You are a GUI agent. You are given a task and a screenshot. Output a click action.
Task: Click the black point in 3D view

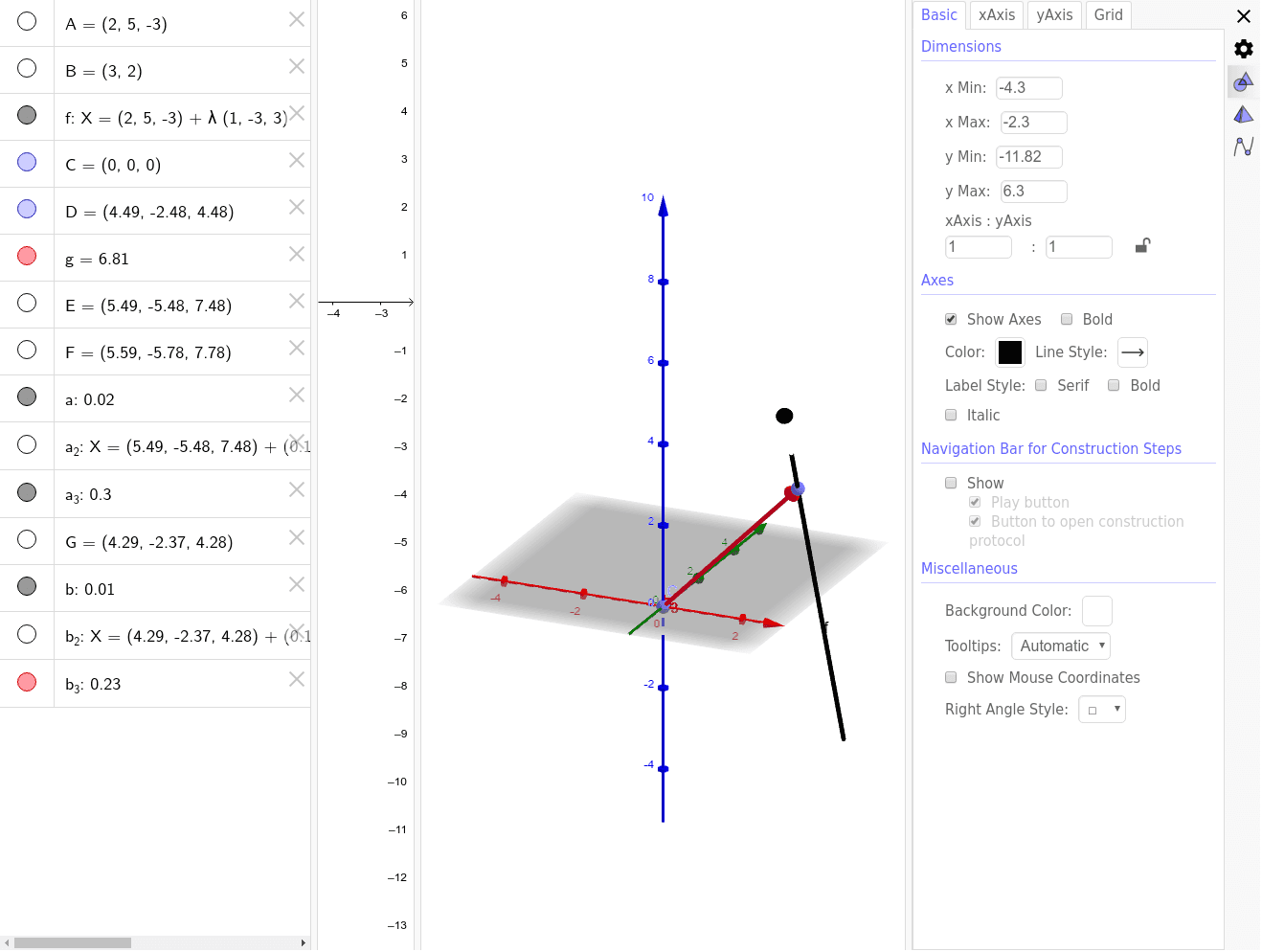784,416
